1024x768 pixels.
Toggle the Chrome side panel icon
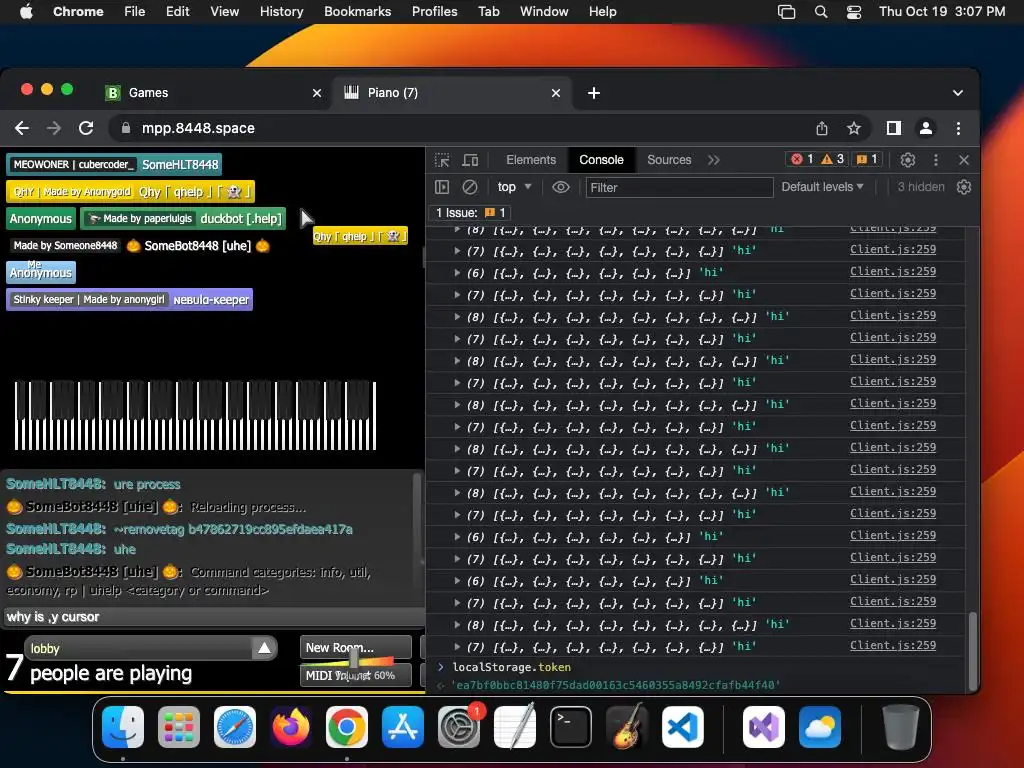(894, 129)
